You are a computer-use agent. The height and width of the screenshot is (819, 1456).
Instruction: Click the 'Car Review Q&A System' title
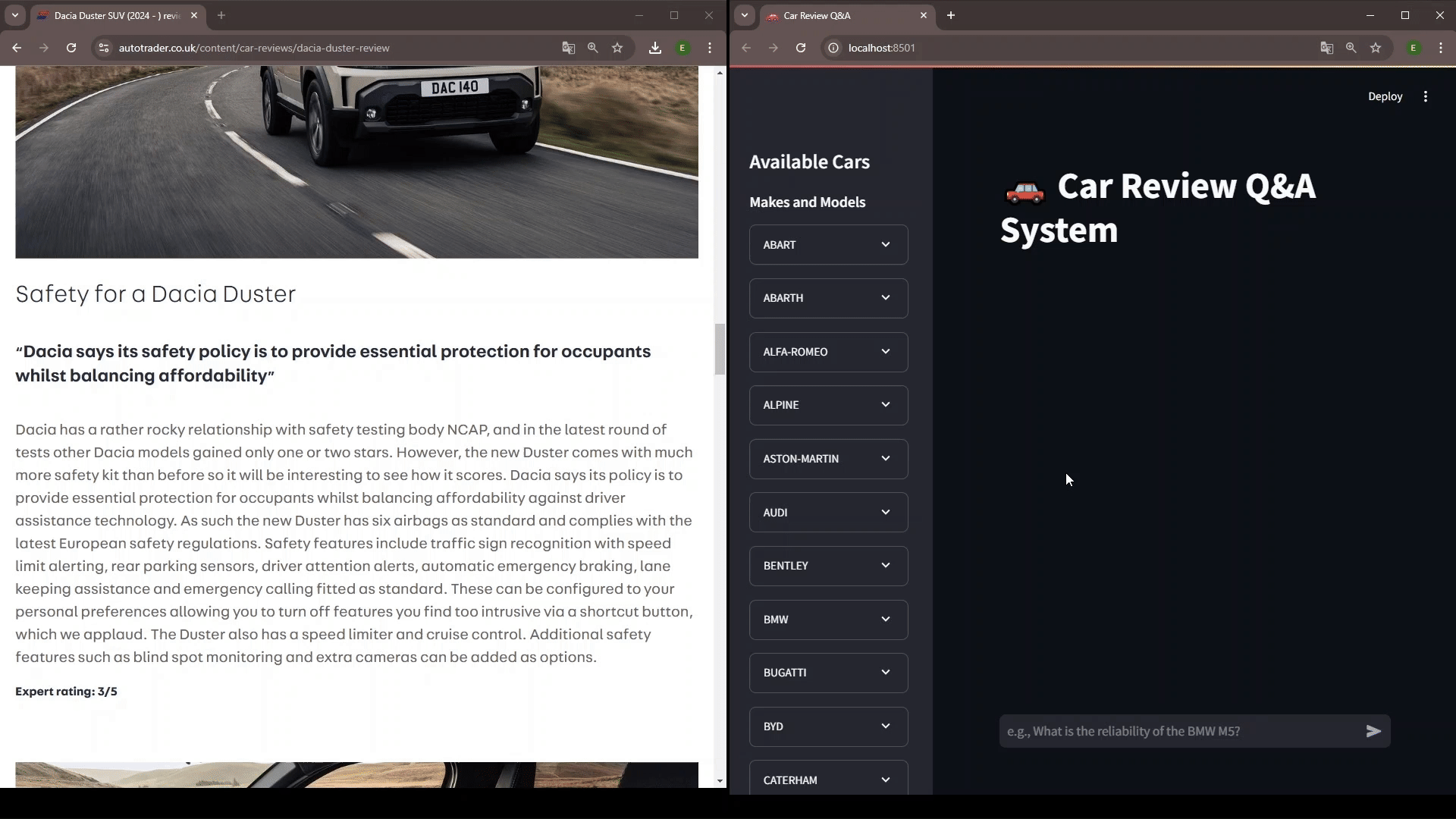[1159, 208]
